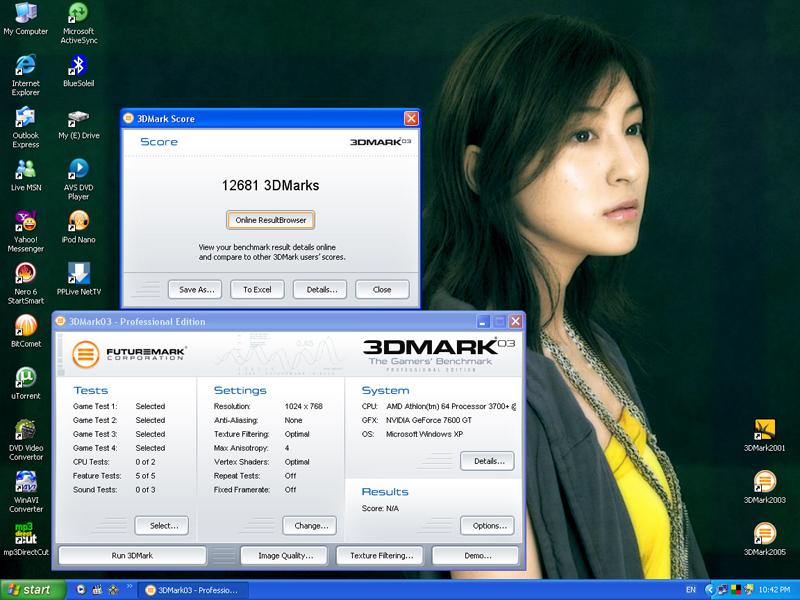
Task: Launch 3DMark2003 desktop shortcut
Action: pyautogui.click(x=764, y=487)
